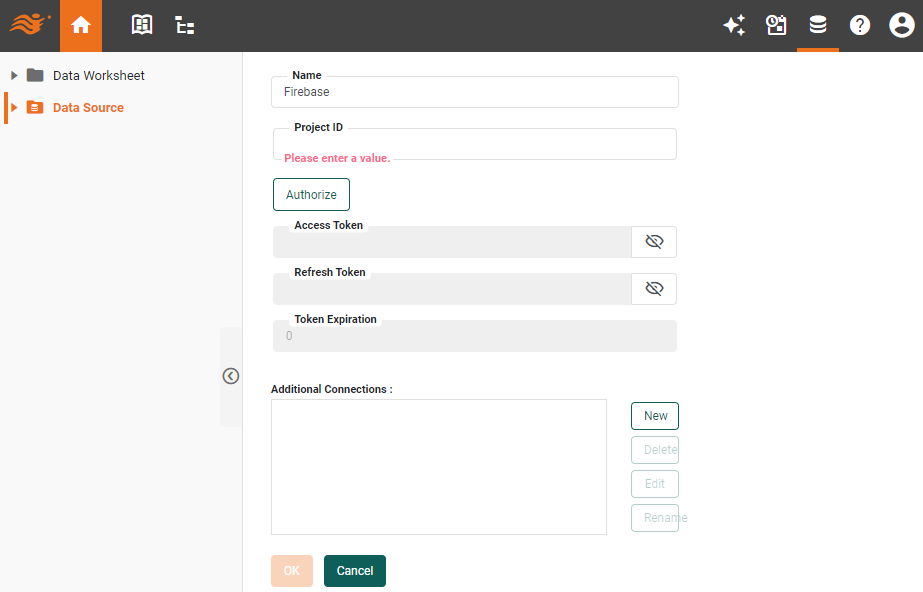
Task: Click the app logo
Action: pos(28,25)
